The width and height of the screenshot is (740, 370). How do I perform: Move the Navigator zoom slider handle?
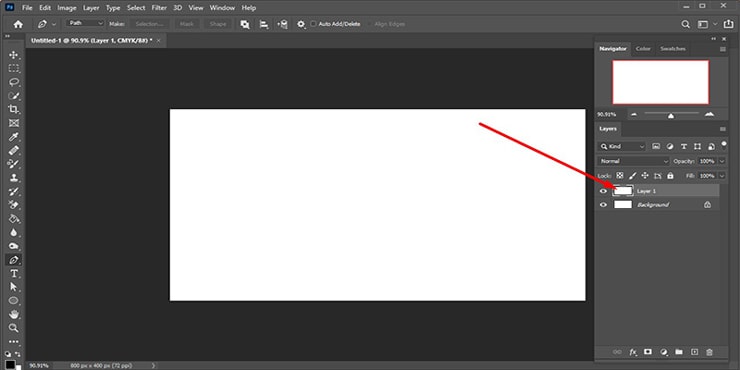click(x=671, y=116)
